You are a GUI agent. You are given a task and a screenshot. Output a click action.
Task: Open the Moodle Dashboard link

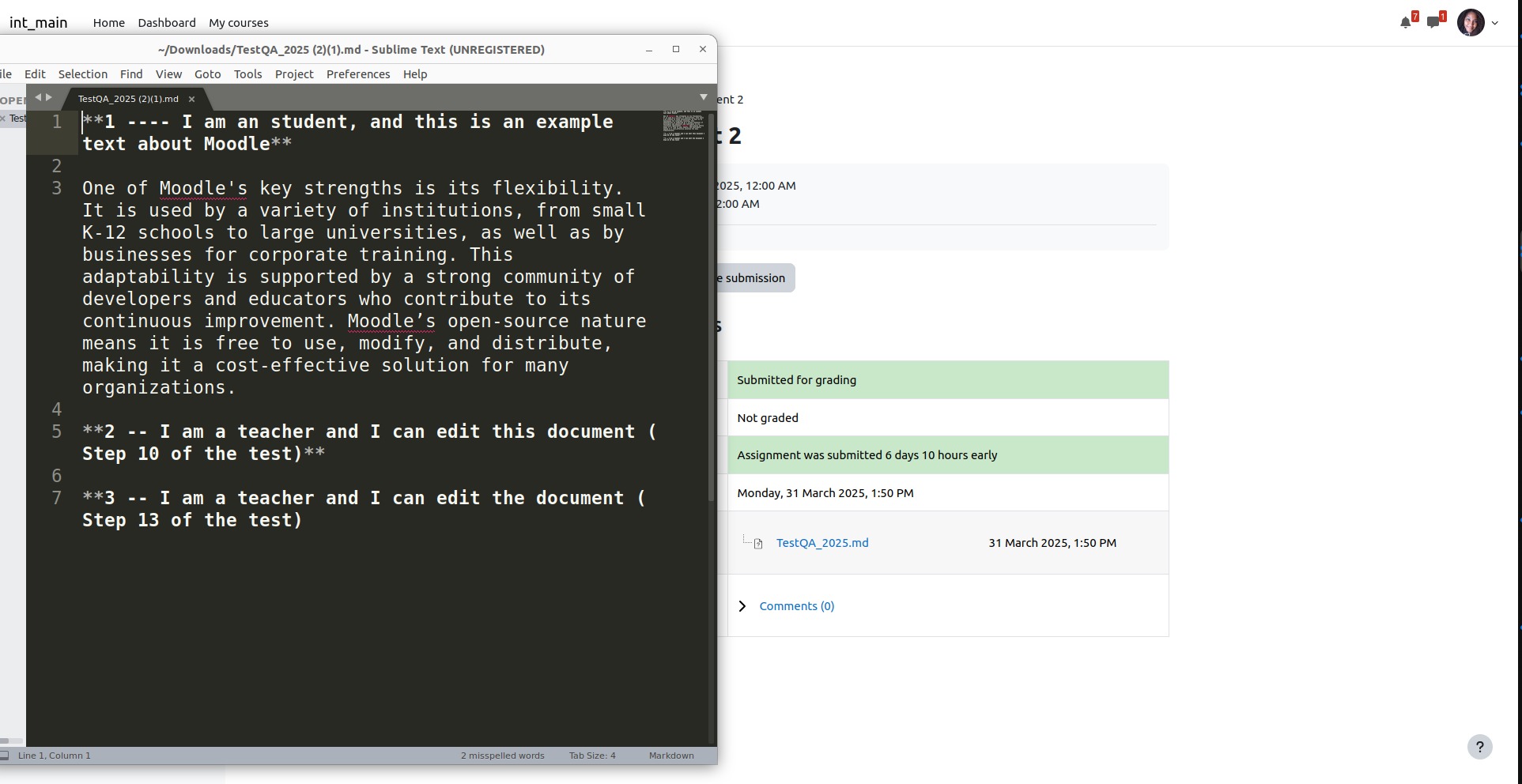point(167,23)
